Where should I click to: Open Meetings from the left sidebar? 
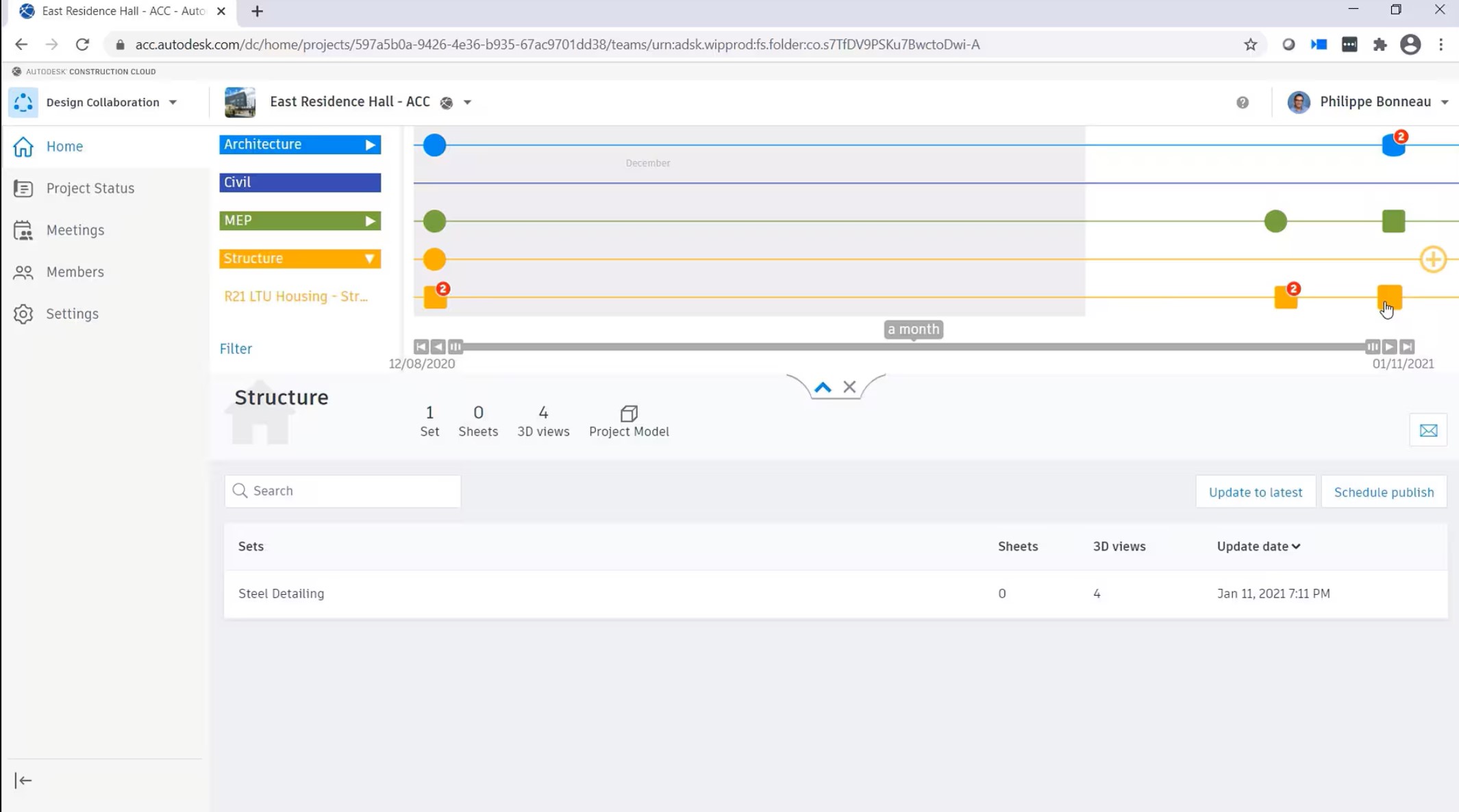23,230
